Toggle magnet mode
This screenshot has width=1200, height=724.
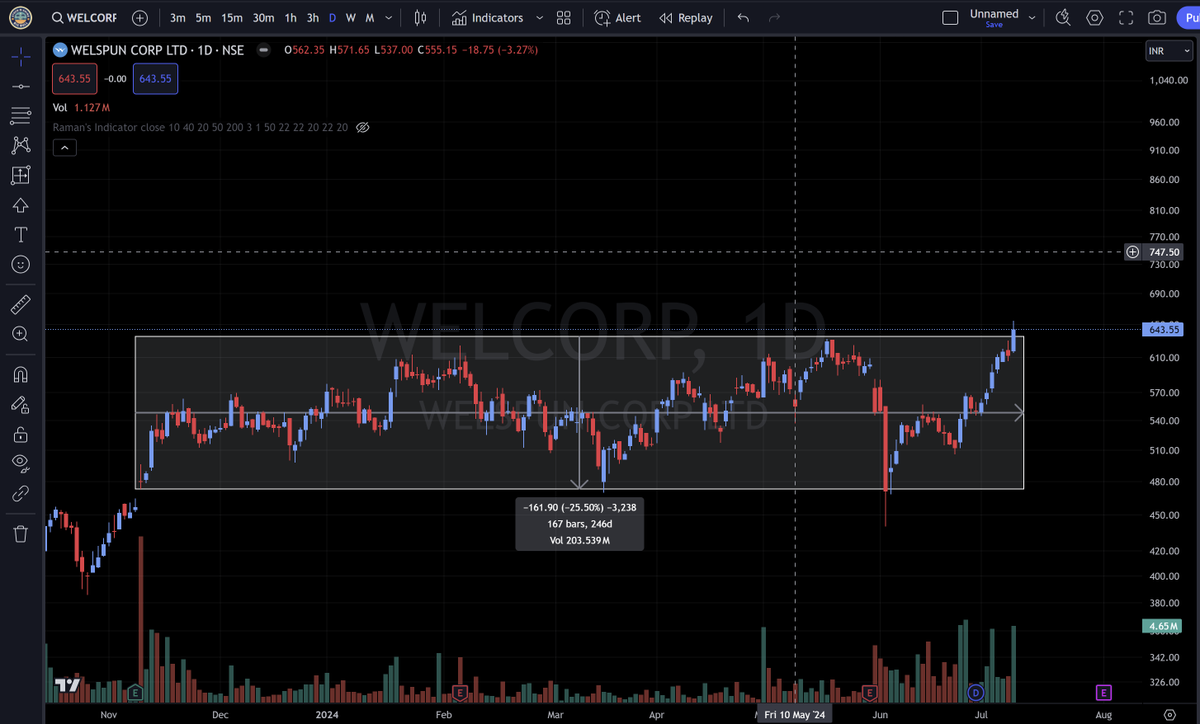(x=20, y=375)
